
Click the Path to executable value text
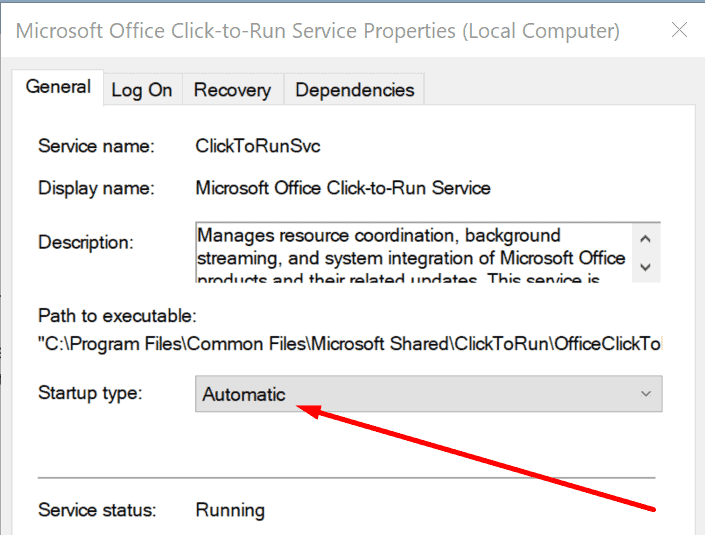[349, 344]
